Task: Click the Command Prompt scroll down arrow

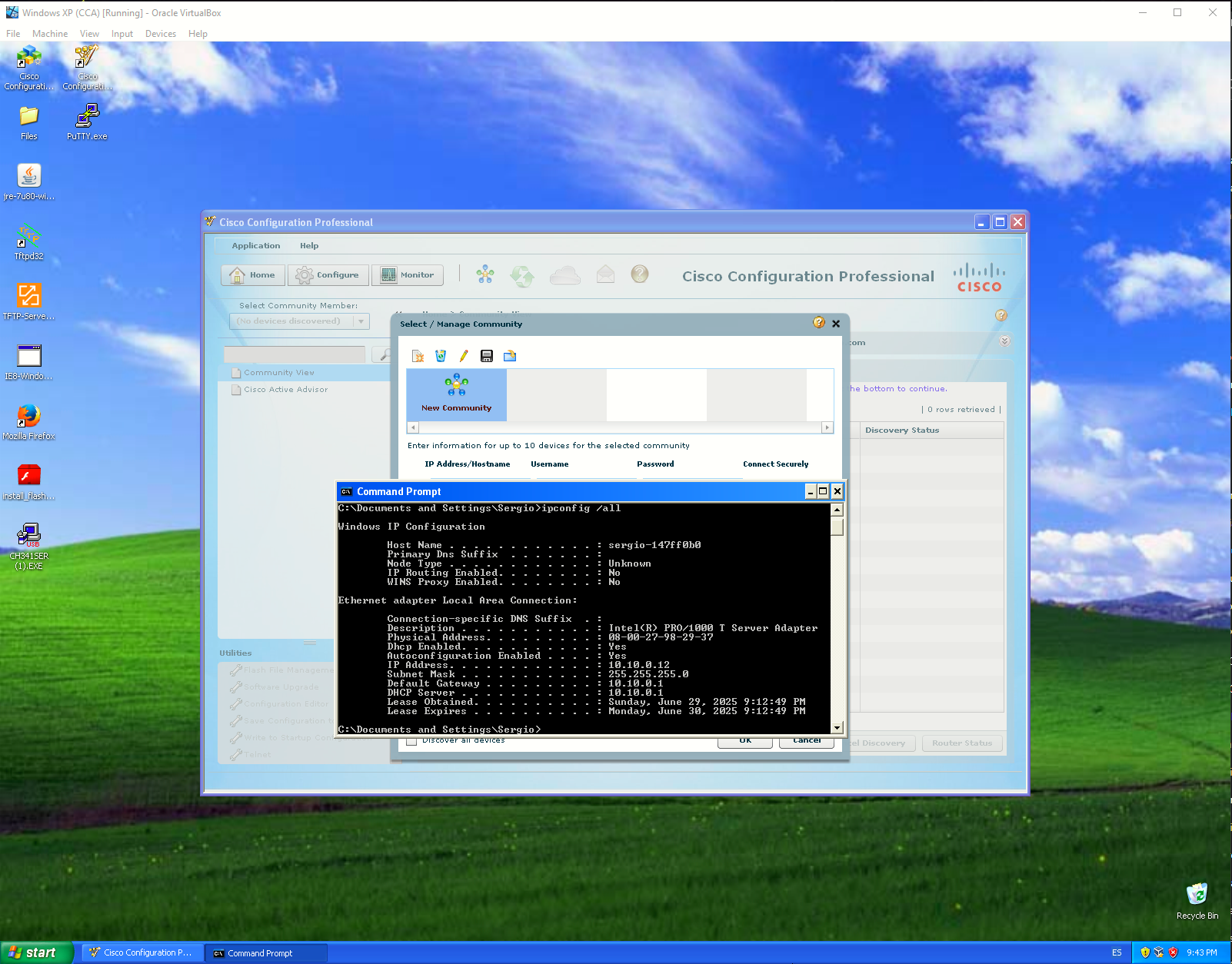Action: 837,727
